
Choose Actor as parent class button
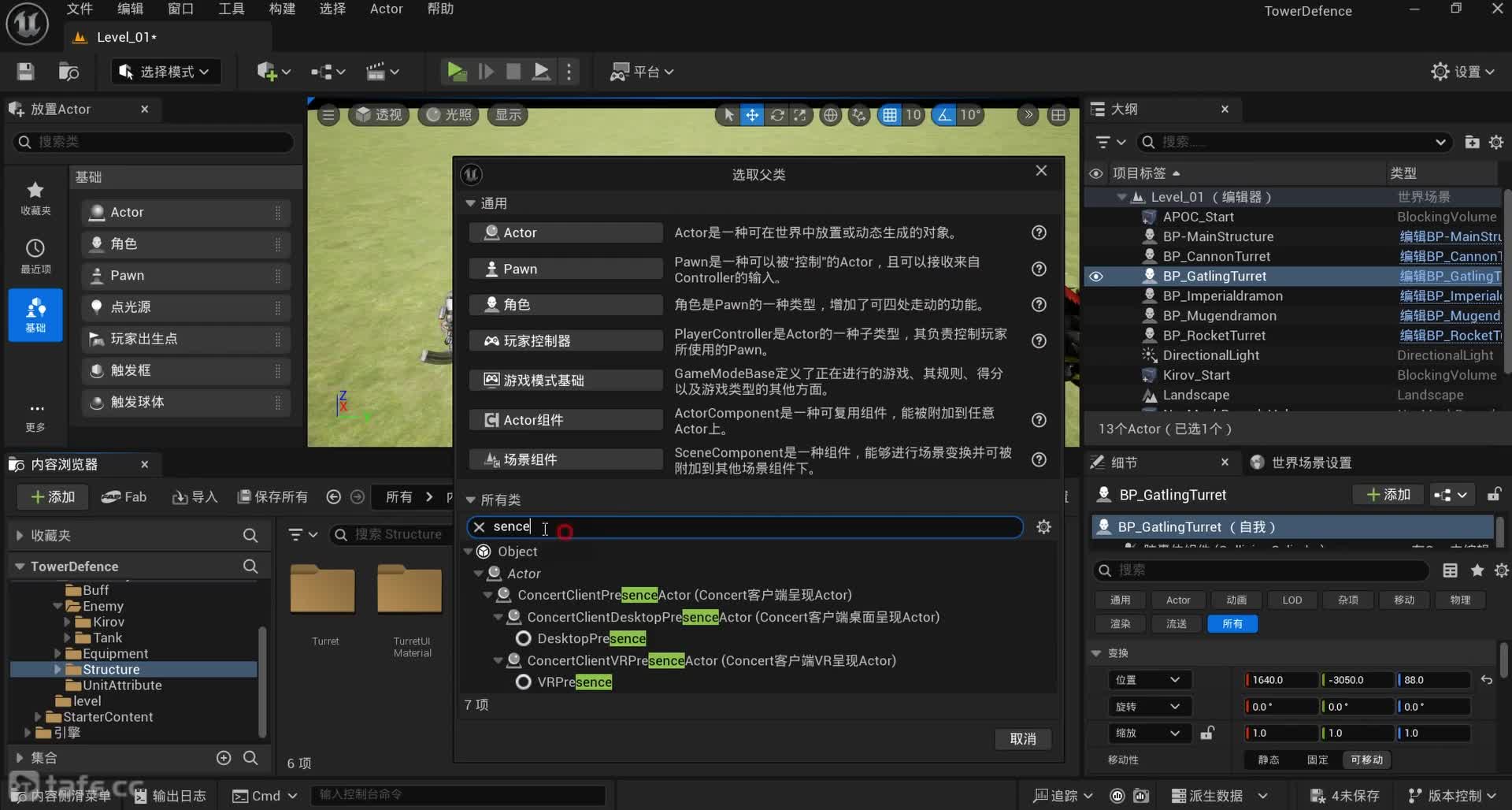point(565,232)
